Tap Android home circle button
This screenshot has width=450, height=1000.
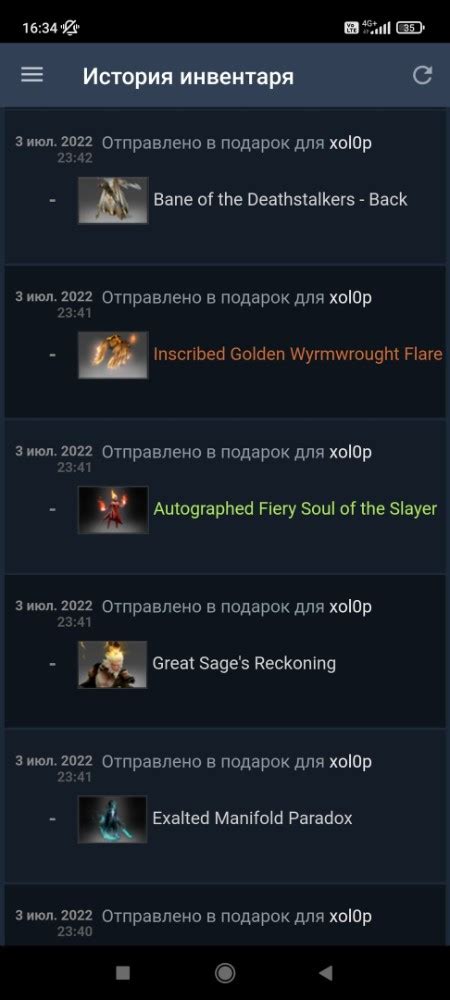224,973
